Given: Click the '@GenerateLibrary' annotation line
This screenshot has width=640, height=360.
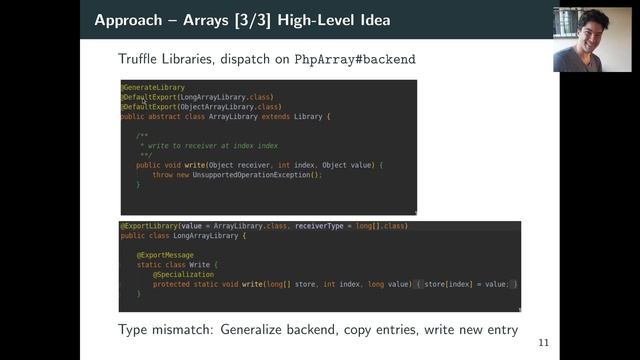Looking at the screenshot, I should tap(153, 87).
